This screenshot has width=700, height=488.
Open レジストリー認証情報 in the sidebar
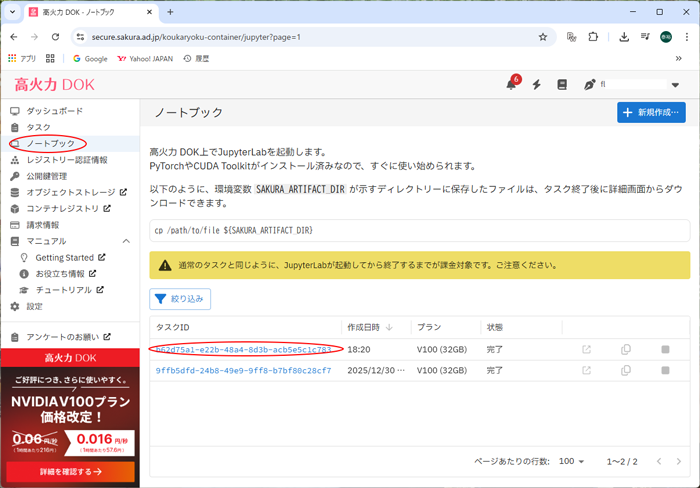click(67, 160)
